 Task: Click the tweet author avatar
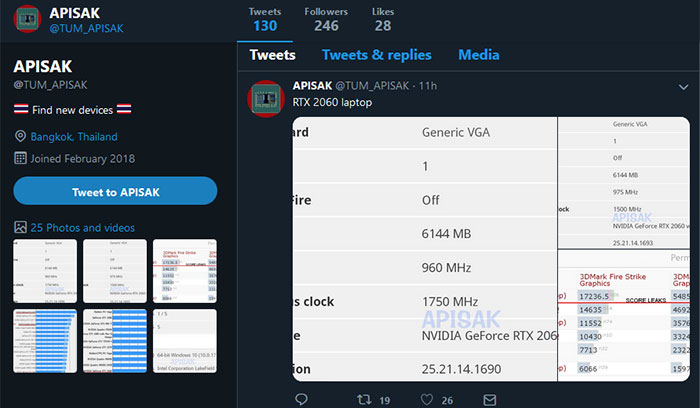click(x=266, y=99)
